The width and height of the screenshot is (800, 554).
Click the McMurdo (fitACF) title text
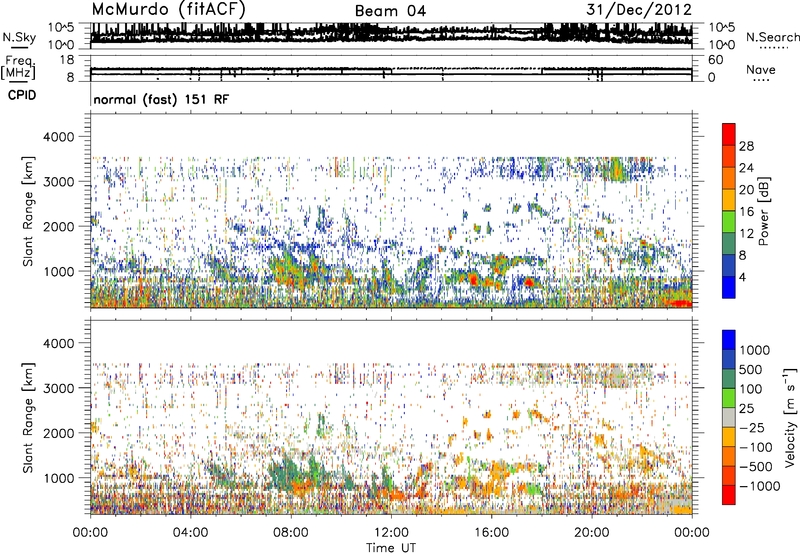click(169, 9)
